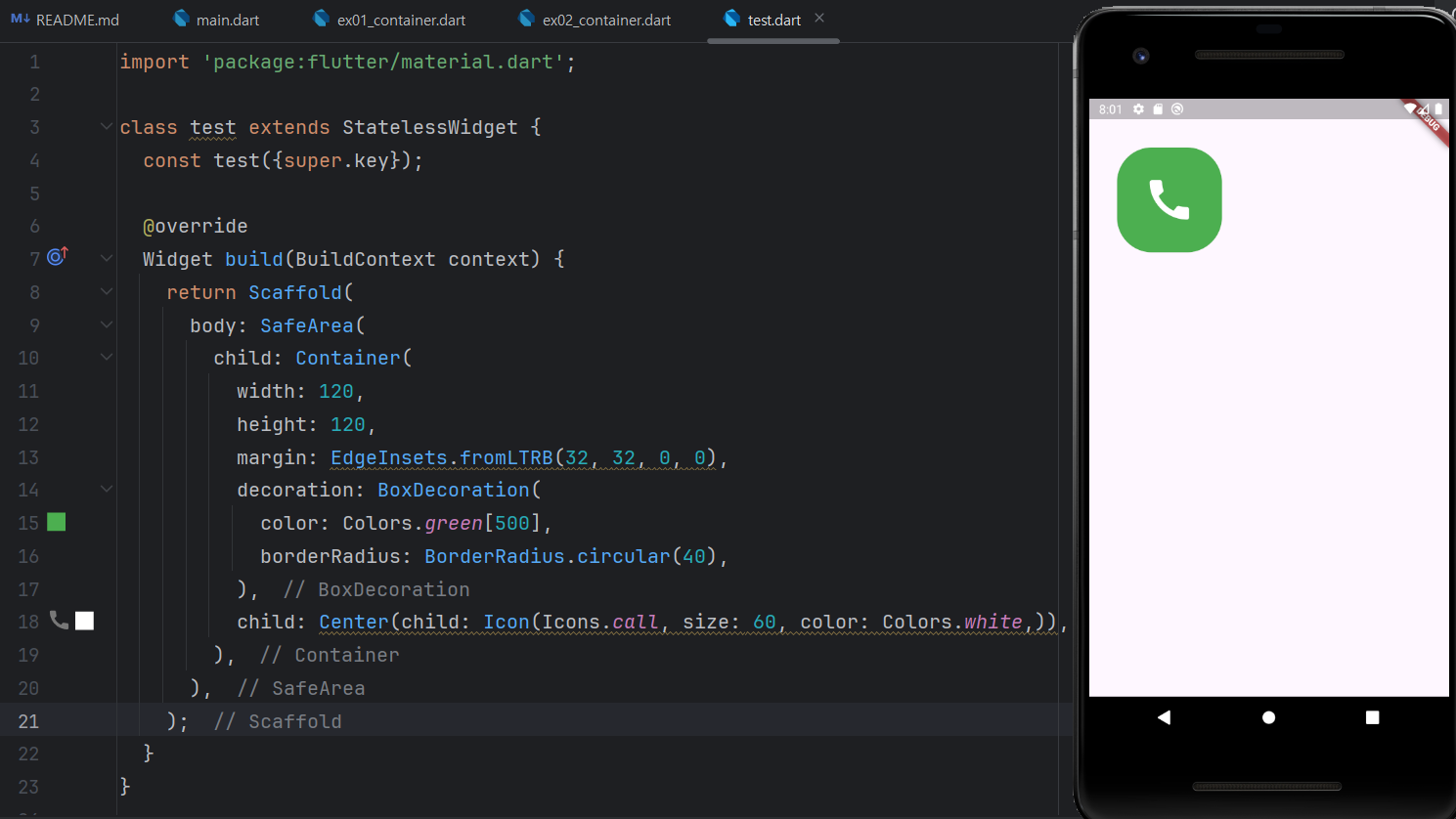1456x819 pixels.
Task: Tap the Android home button in emulator
Action: (1268, 717)
